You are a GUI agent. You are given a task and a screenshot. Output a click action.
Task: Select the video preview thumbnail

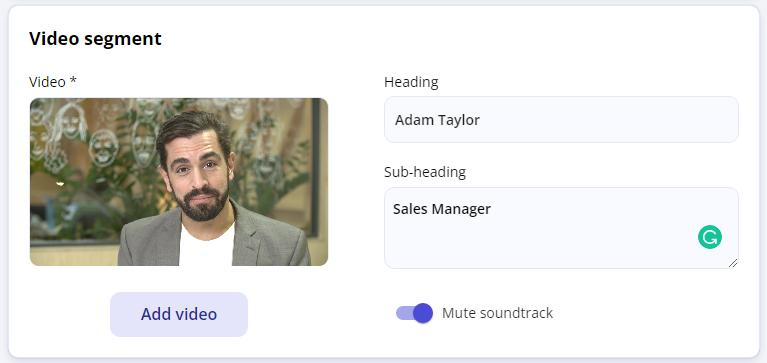(x=179, y=182)
